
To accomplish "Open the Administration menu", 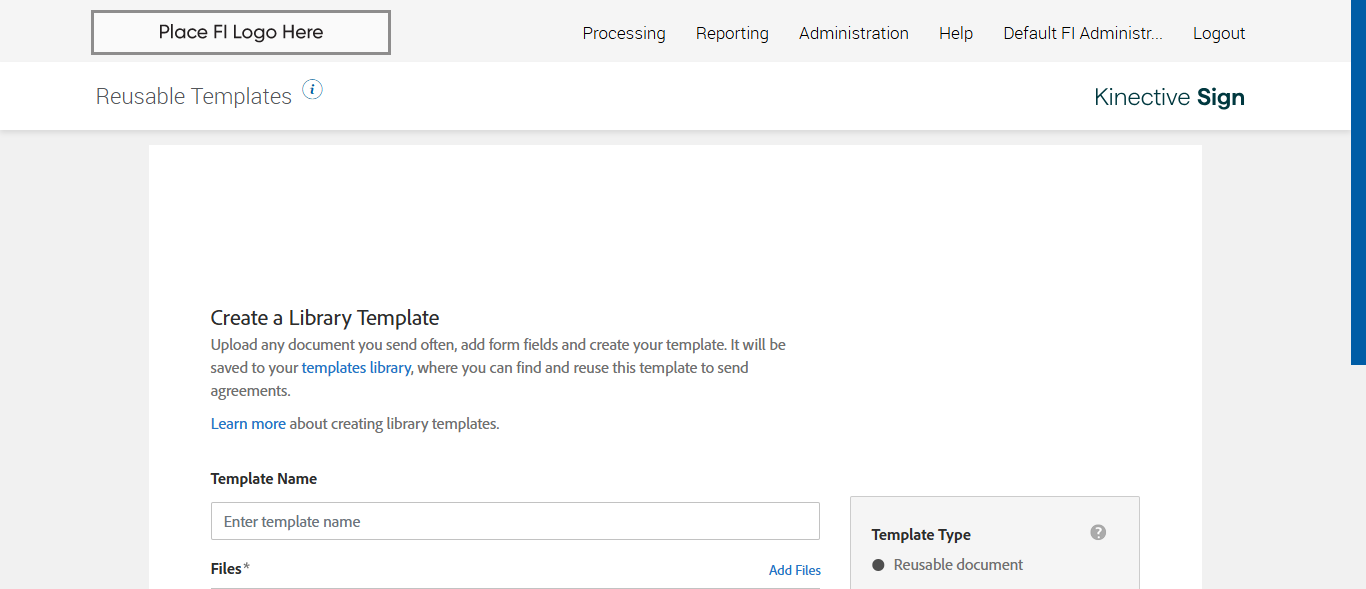I will point(854,33).
